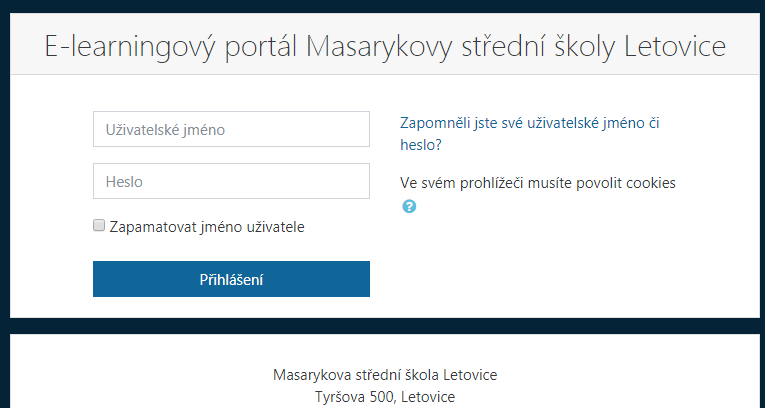The image size is (765, 408).
Task: Click the footer text 'Masarykova střední škola Letovice'
Action: [385, 375]
